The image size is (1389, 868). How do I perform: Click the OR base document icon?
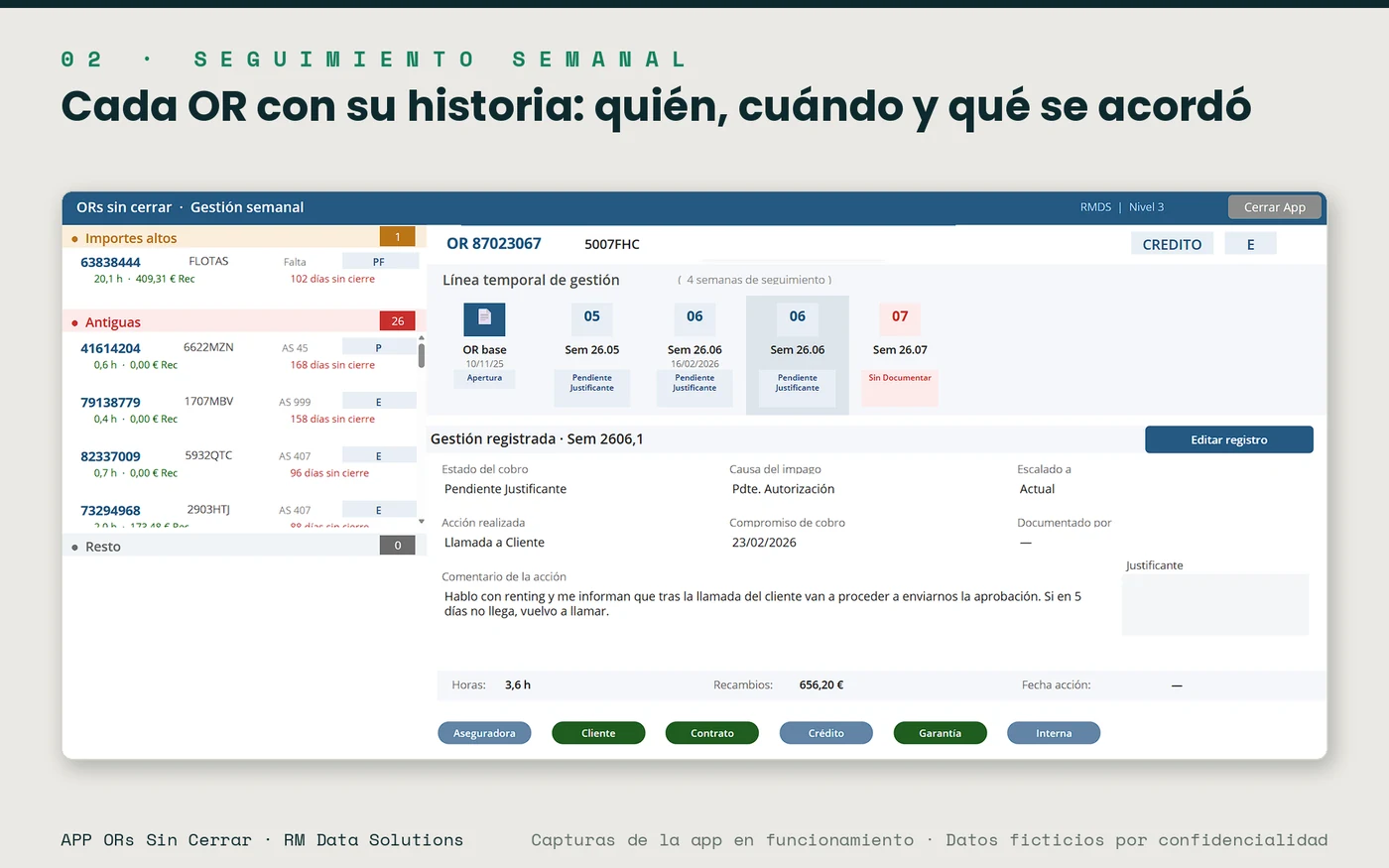tap(484, 319)
